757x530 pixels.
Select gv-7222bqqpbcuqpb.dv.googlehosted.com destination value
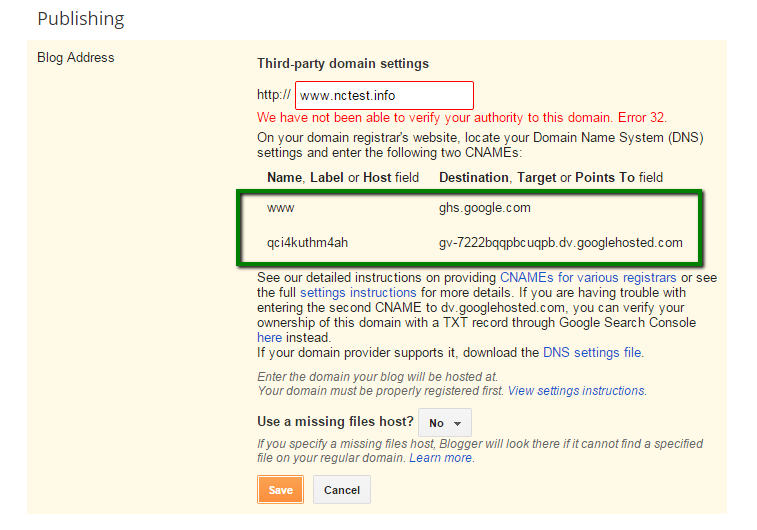(561, 242)
